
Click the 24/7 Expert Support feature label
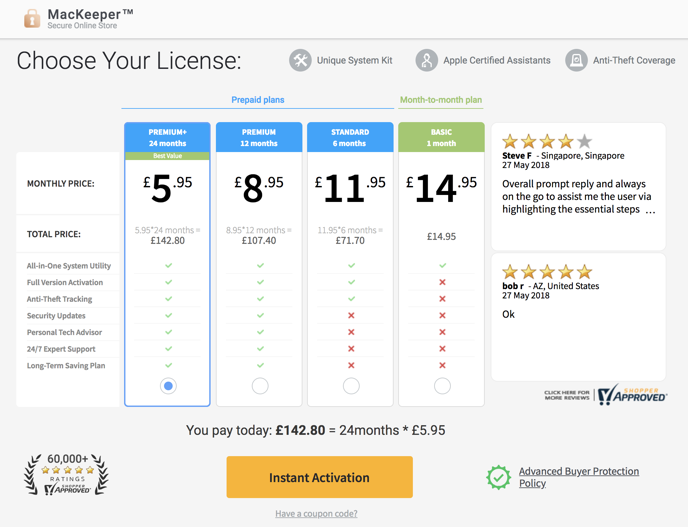tap(61, 349)
